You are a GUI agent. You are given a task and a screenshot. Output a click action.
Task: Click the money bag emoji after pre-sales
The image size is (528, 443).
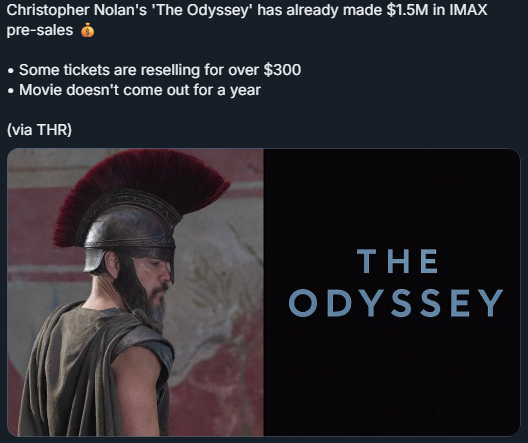[x=87, y=30]
